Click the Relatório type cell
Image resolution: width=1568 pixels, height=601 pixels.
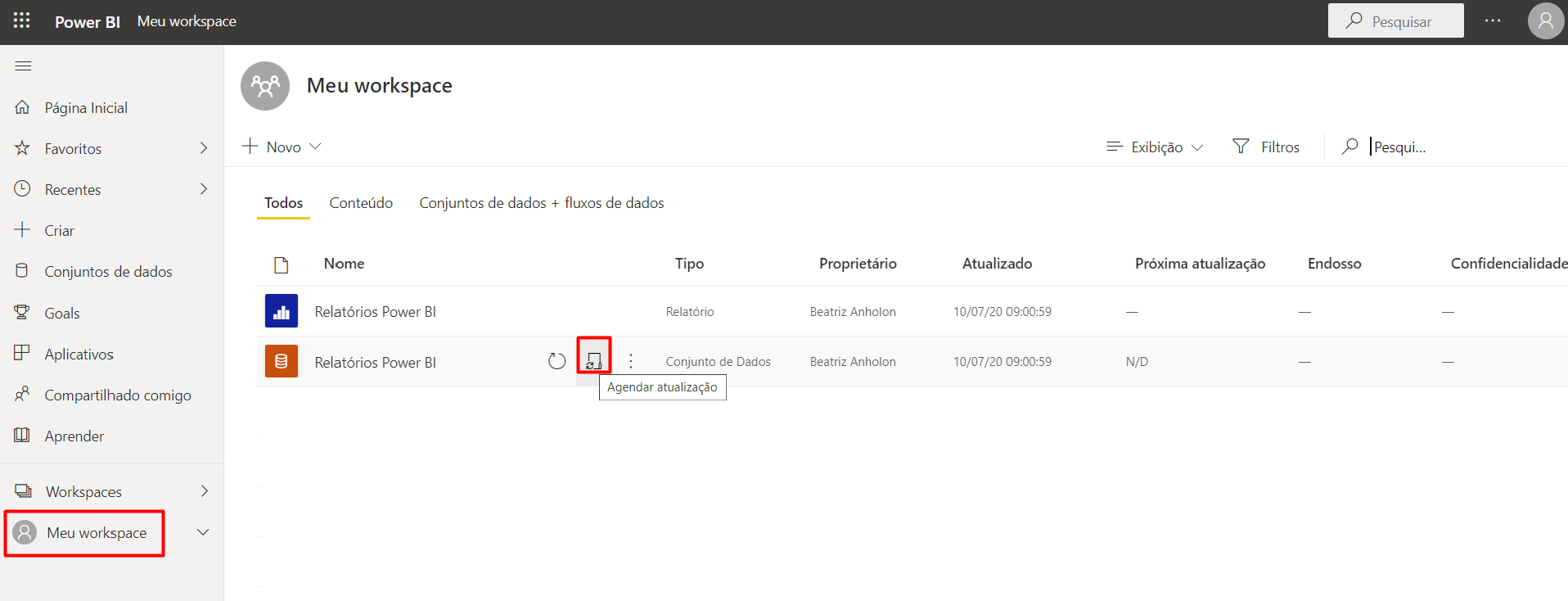pyautogui.click(x=690, y=312)
